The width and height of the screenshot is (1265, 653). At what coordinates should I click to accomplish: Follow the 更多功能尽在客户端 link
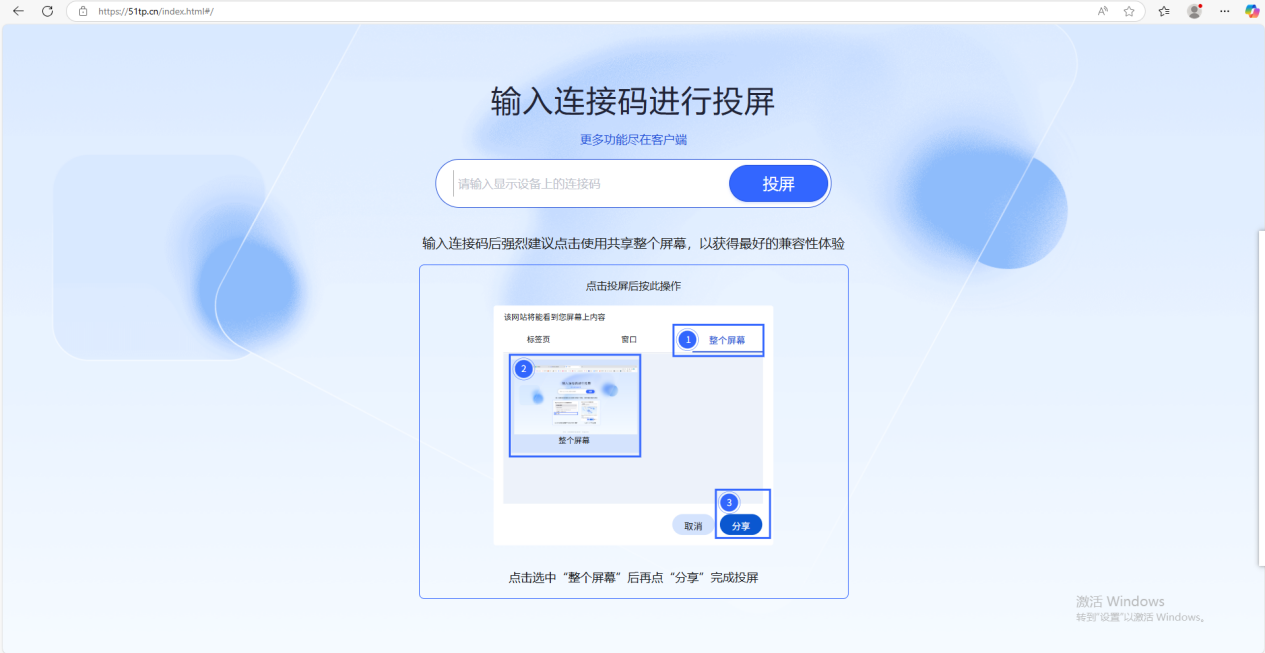tap(633, 140)
